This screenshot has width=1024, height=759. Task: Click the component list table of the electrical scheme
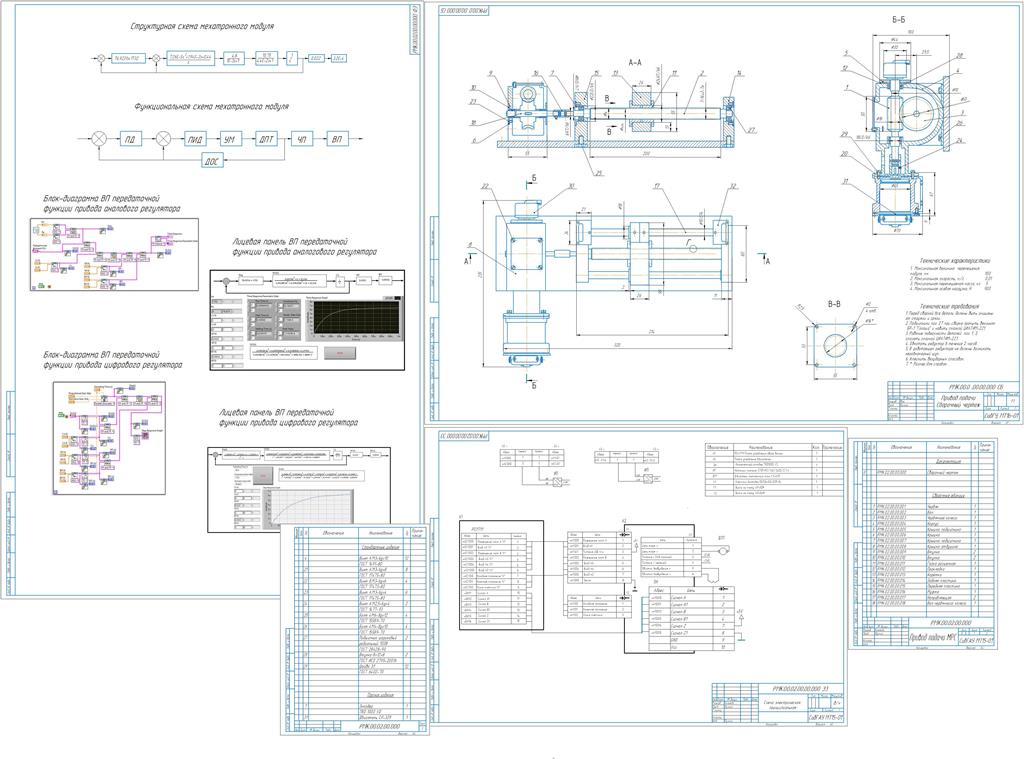coord(773,471)
